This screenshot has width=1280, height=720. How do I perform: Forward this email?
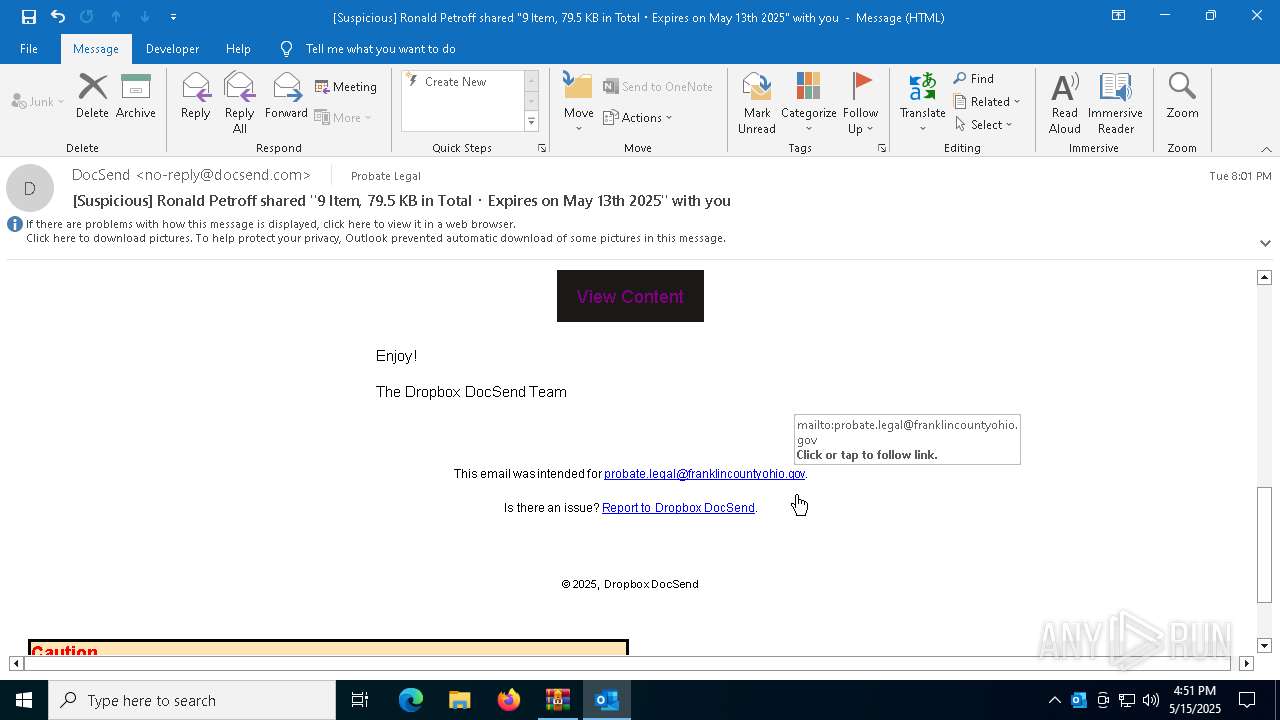click(286, 97)
